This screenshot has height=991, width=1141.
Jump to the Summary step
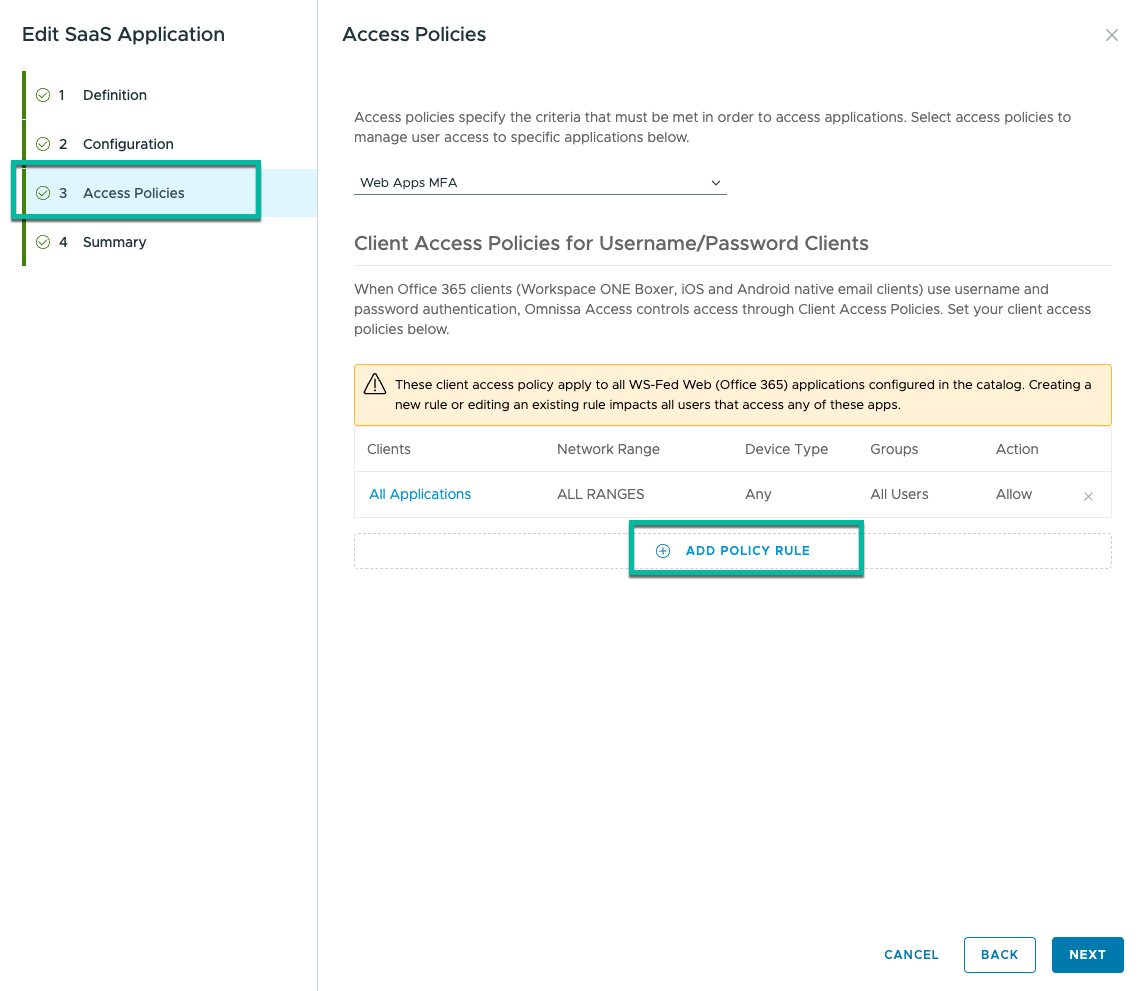[x=114, y=242]
